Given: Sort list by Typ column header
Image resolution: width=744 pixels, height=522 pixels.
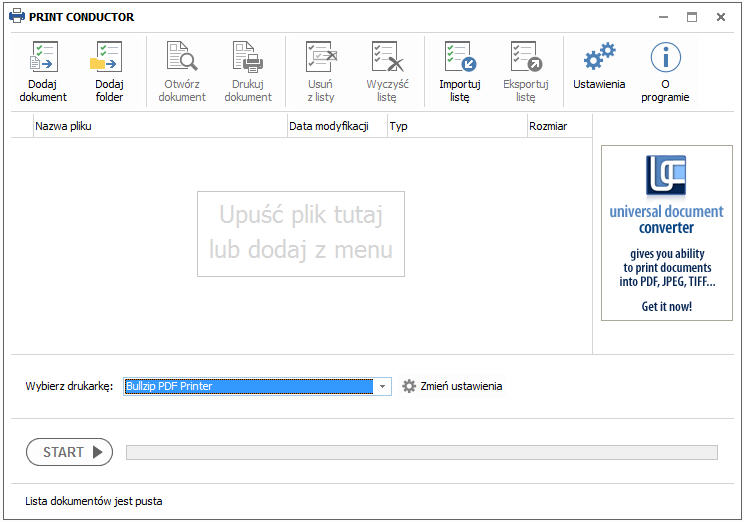Looking at the screenshot, I should point(456,126).
